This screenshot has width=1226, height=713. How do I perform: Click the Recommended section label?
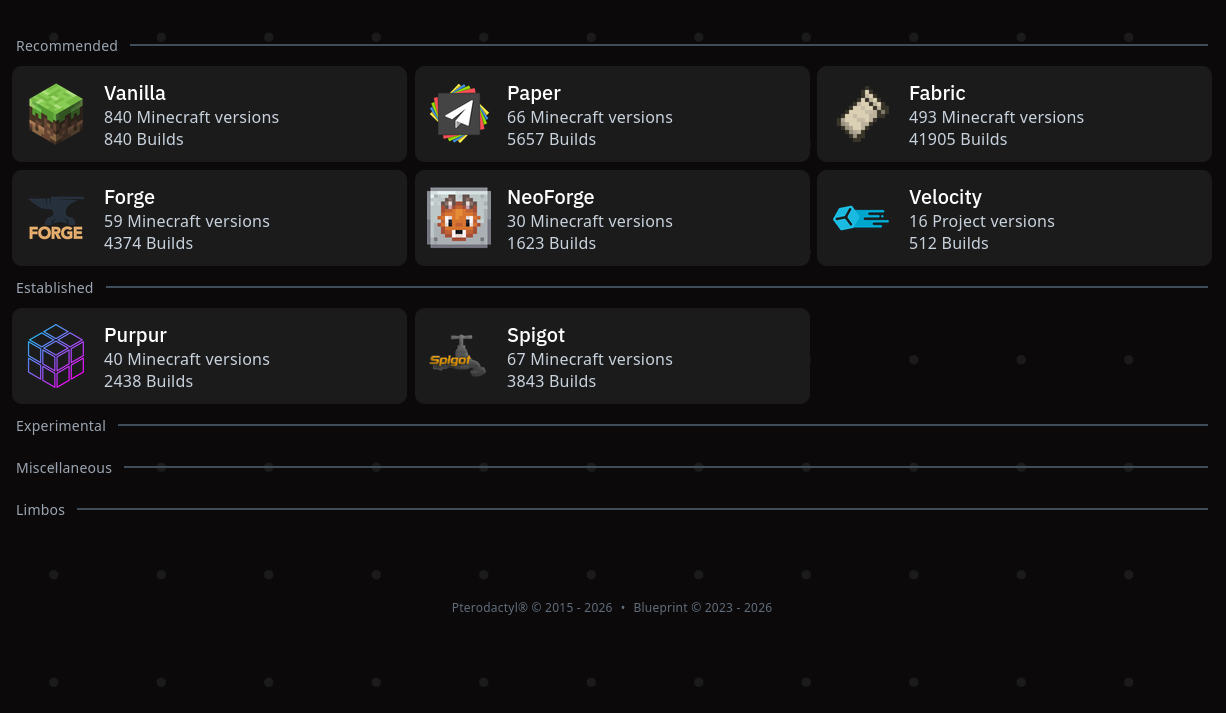pos(67,46)
